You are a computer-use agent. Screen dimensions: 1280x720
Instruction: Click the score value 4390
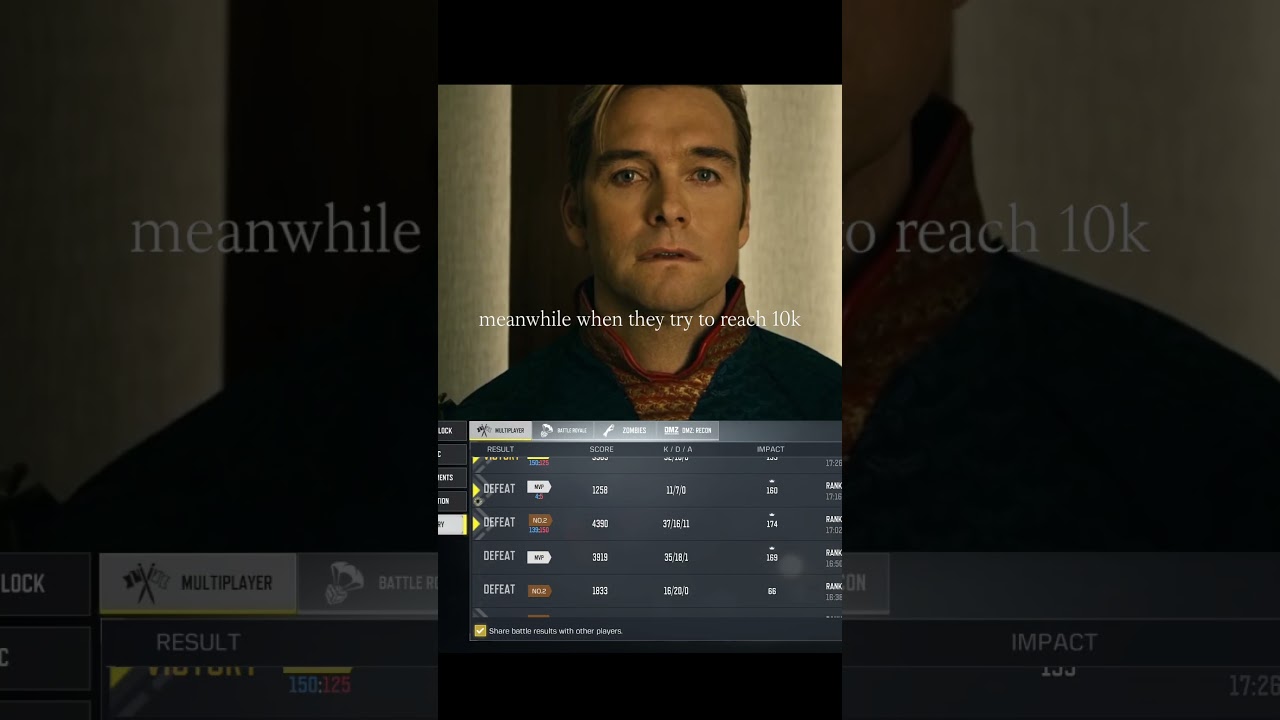tap(600, 524)
